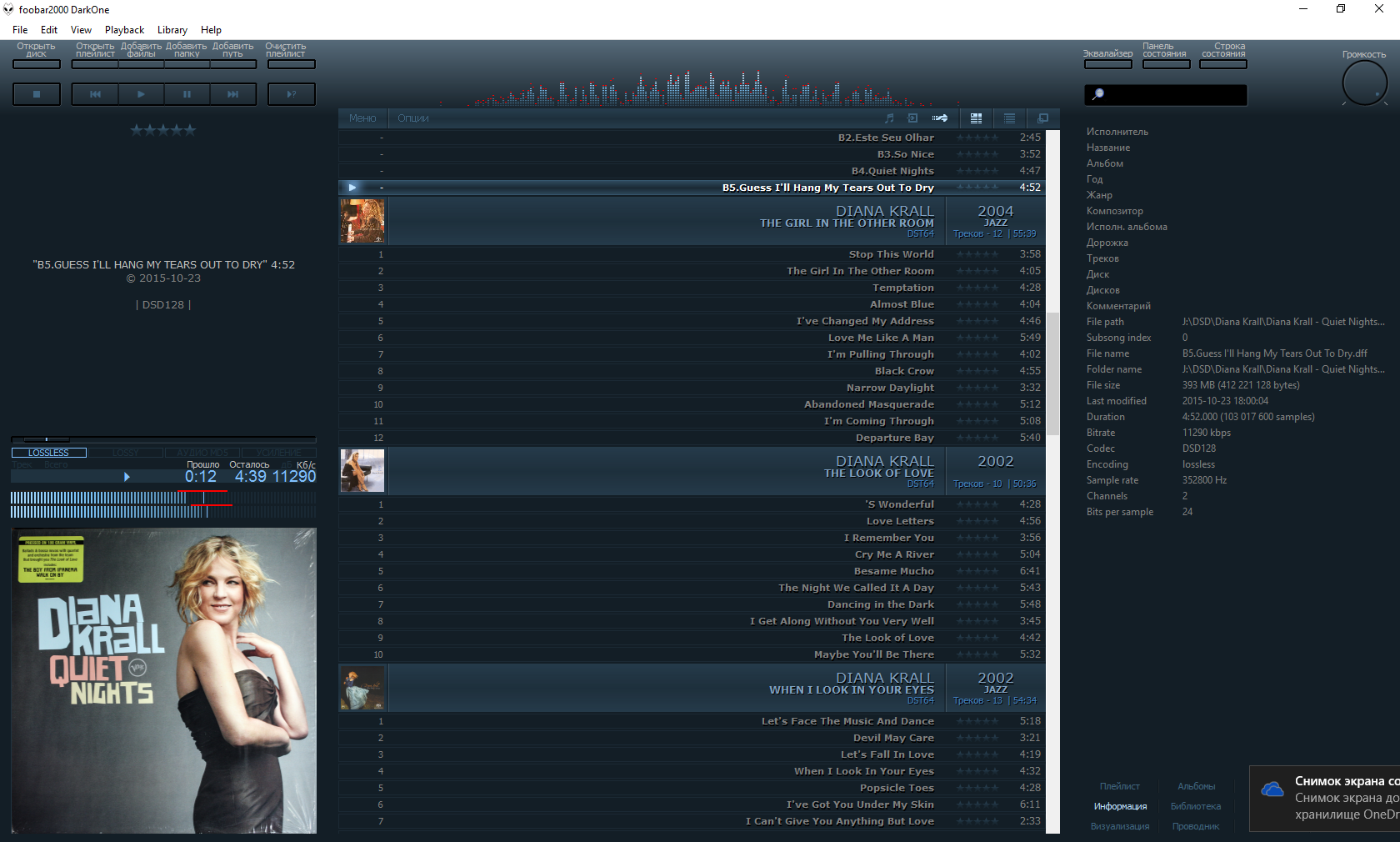This screenshot has width=1400, height=842.
Task: Switch to the plain list view icon
Action: pyautogui.click(x=1009, y=118)
